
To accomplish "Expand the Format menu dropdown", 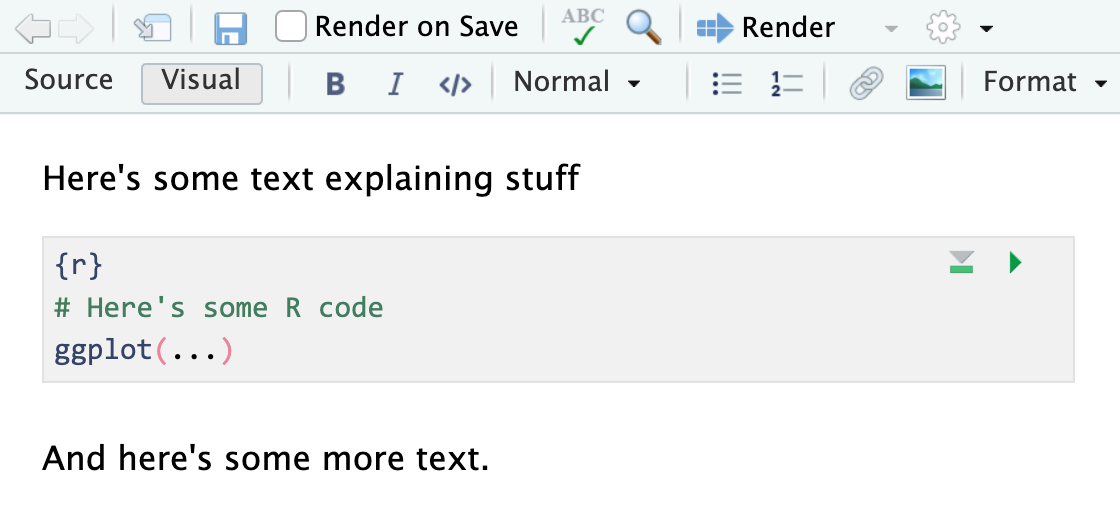I will pos(1044,83).
